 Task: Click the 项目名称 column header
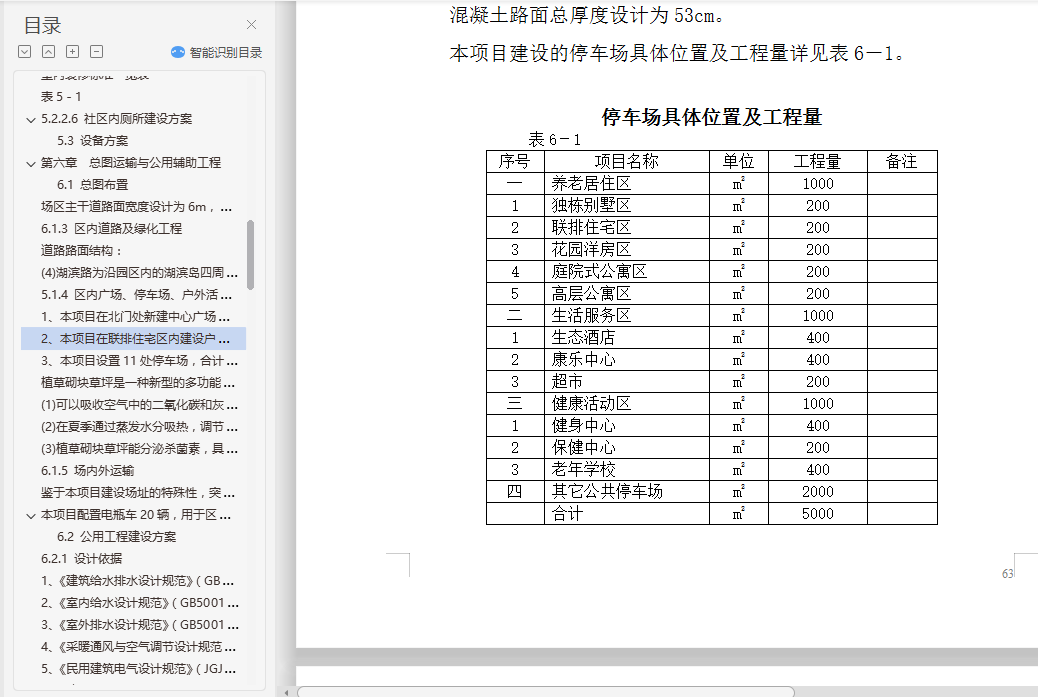[626, 162]
